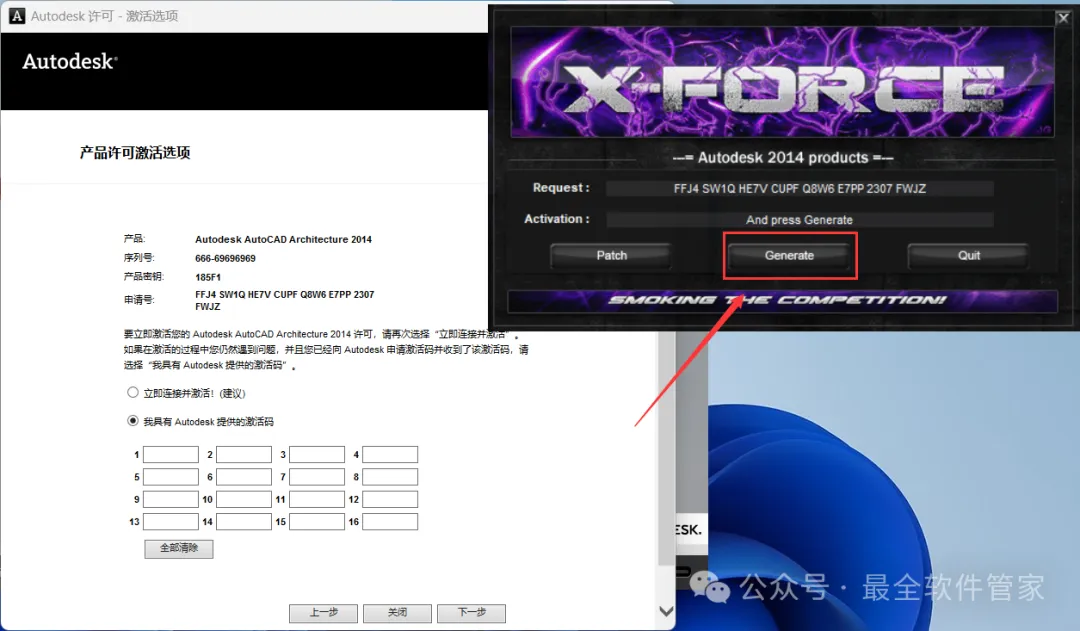The width and height of the screenshot is (1080, 631).
Task: Click the Request text field in X-Force
Action: (x=800, y=189)
